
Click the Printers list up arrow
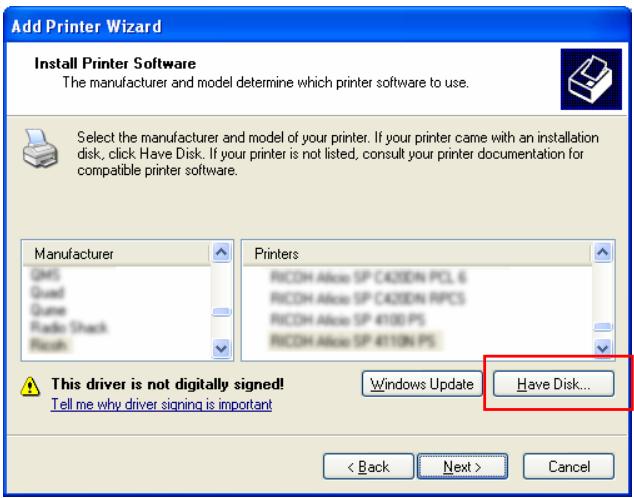point(602,253)
